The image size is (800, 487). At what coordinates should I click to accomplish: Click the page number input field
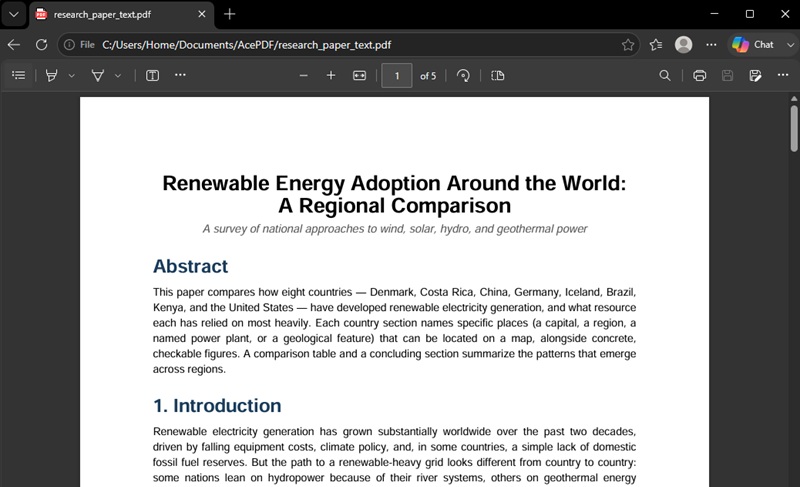click(397, 76)
